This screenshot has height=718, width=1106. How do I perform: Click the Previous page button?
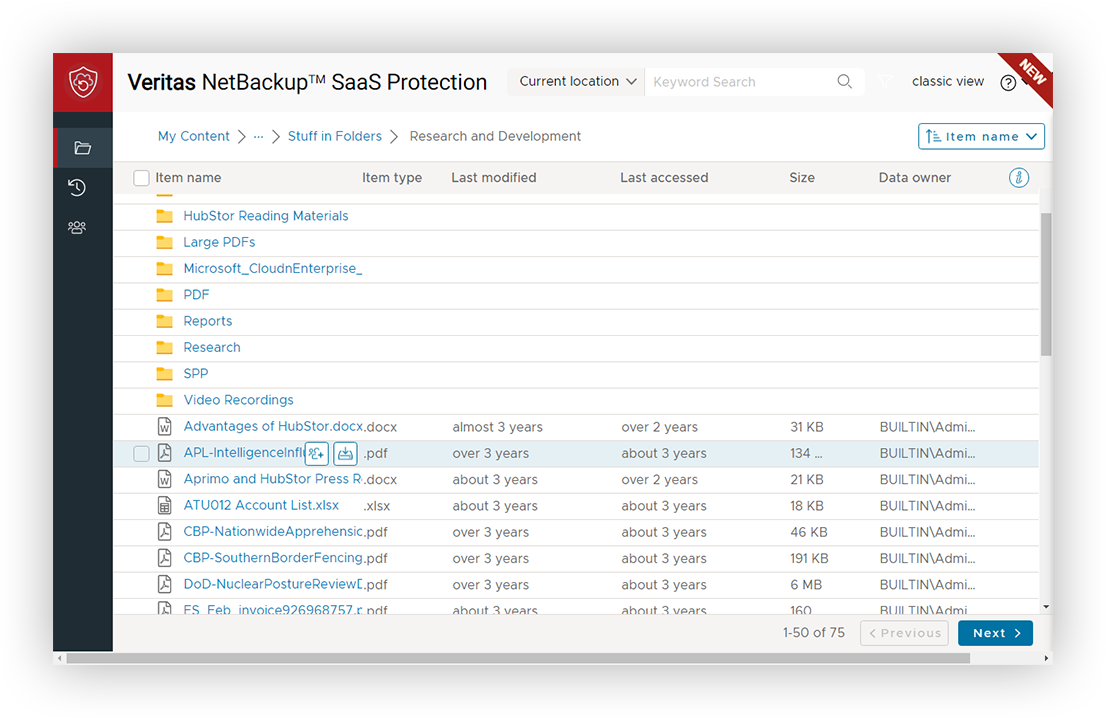coord(904,633)
